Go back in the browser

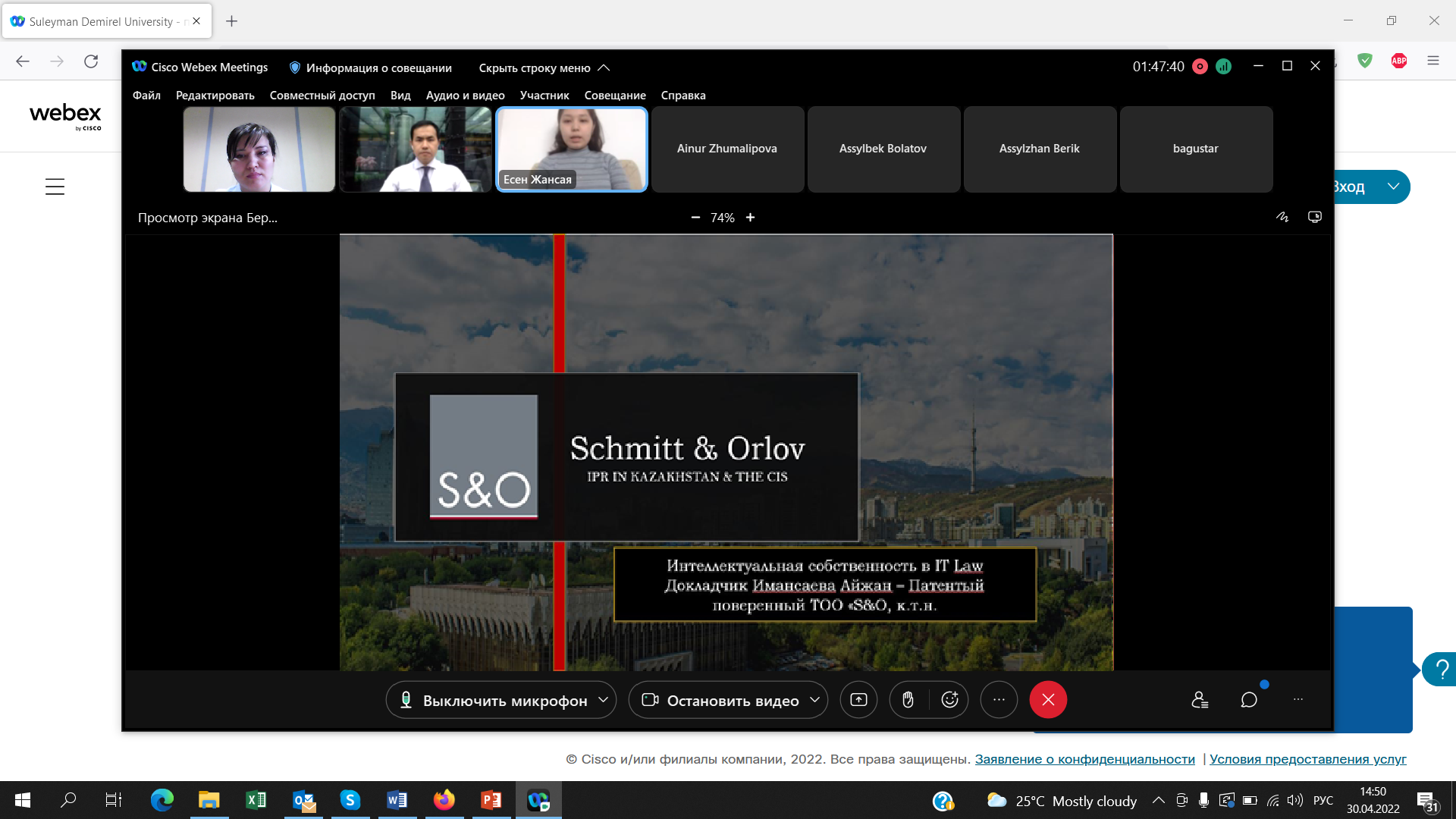coord(23,61)
